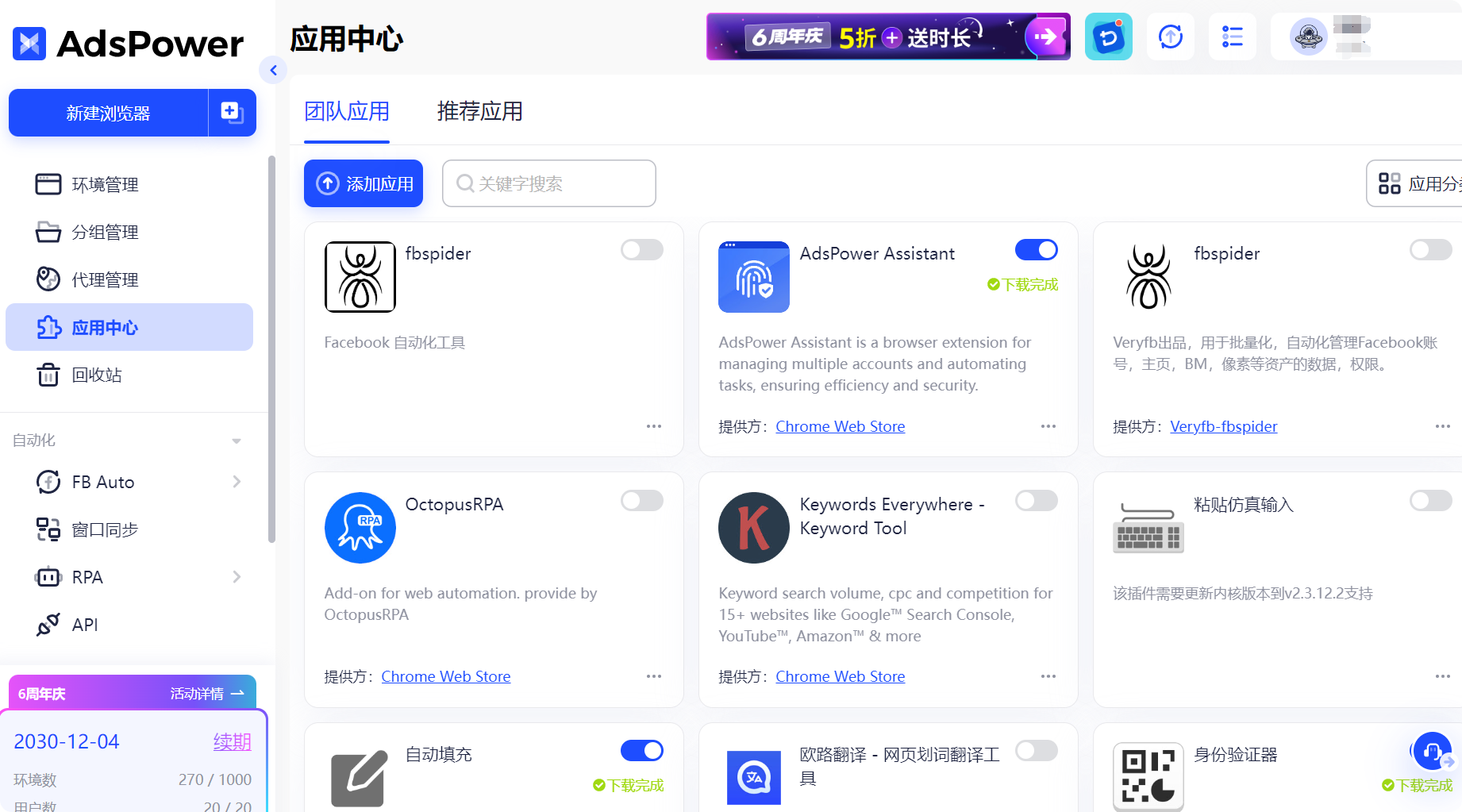
Task: Expand the FB Auto chevron
Action: click(237, 482)
